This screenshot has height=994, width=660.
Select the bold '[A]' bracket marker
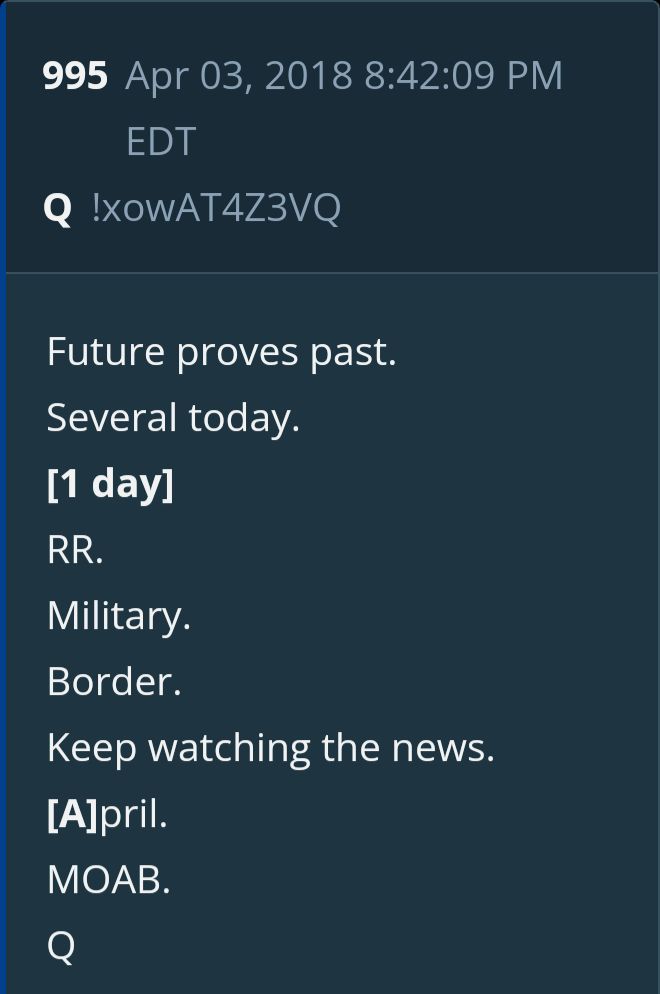tap(73, 813)
